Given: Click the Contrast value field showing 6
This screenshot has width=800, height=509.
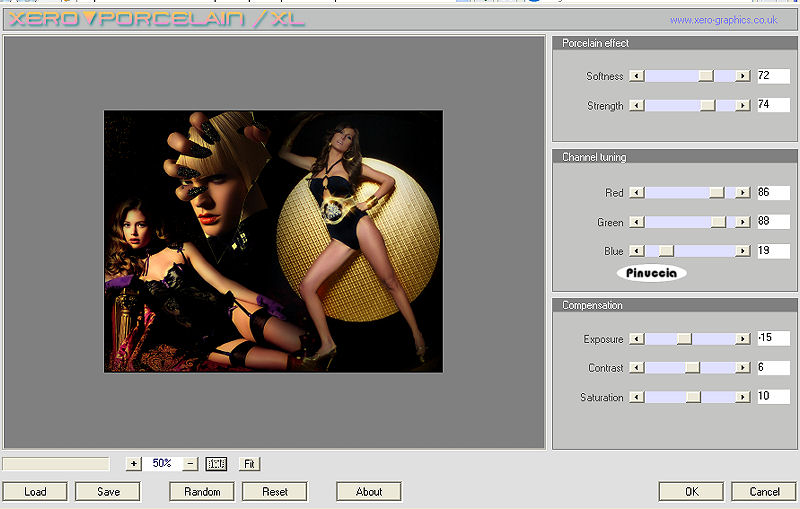Looking at the screenshot, I should point(773,367).
